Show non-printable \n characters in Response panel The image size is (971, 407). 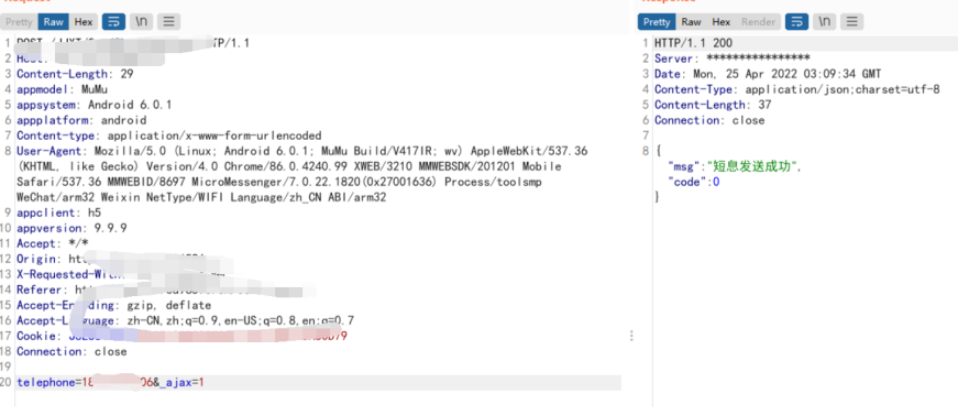click(x=824, y=22)
